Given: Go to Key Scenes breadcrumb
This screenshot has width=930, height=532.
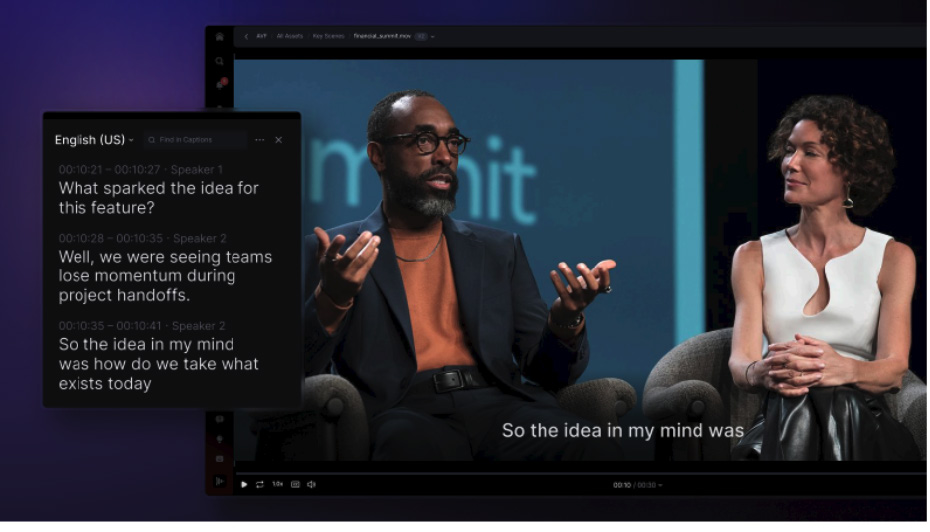Looking at the screenshot, I should pos(328,37).
